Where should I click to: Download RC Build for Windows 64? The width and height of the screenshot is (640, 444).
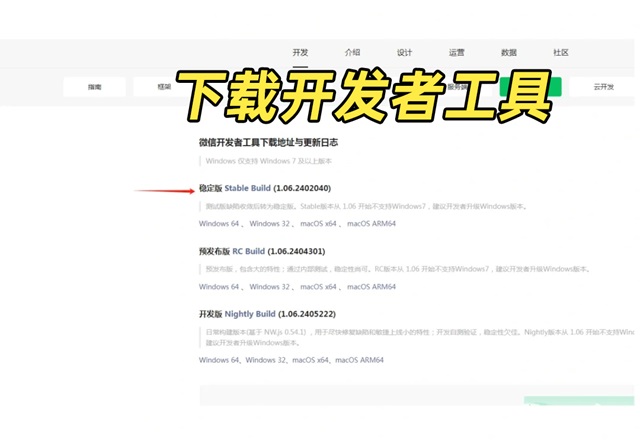pyautogui.click(x=219, y=287)
